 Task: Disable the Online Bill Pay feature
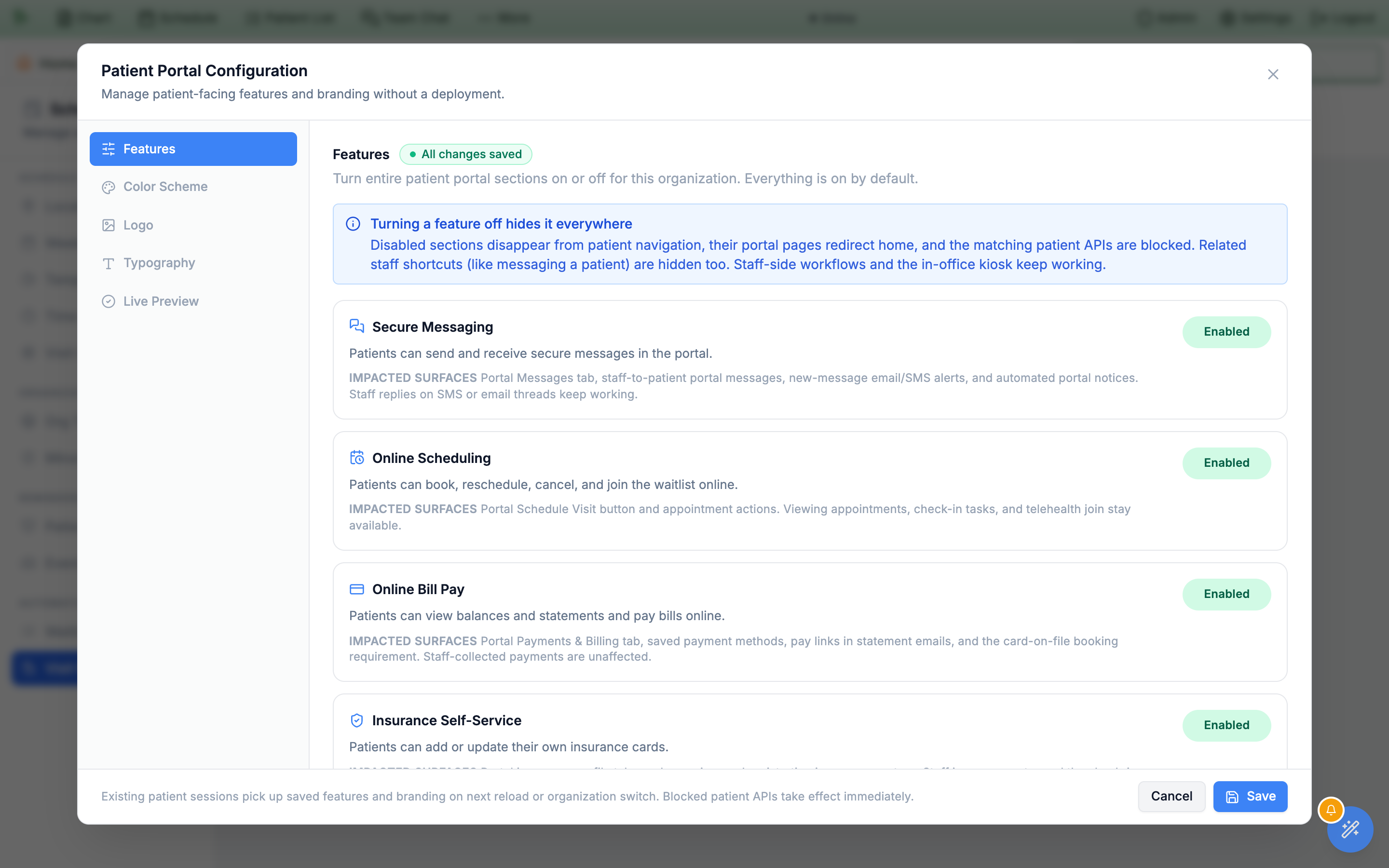tap(1226, 594)
